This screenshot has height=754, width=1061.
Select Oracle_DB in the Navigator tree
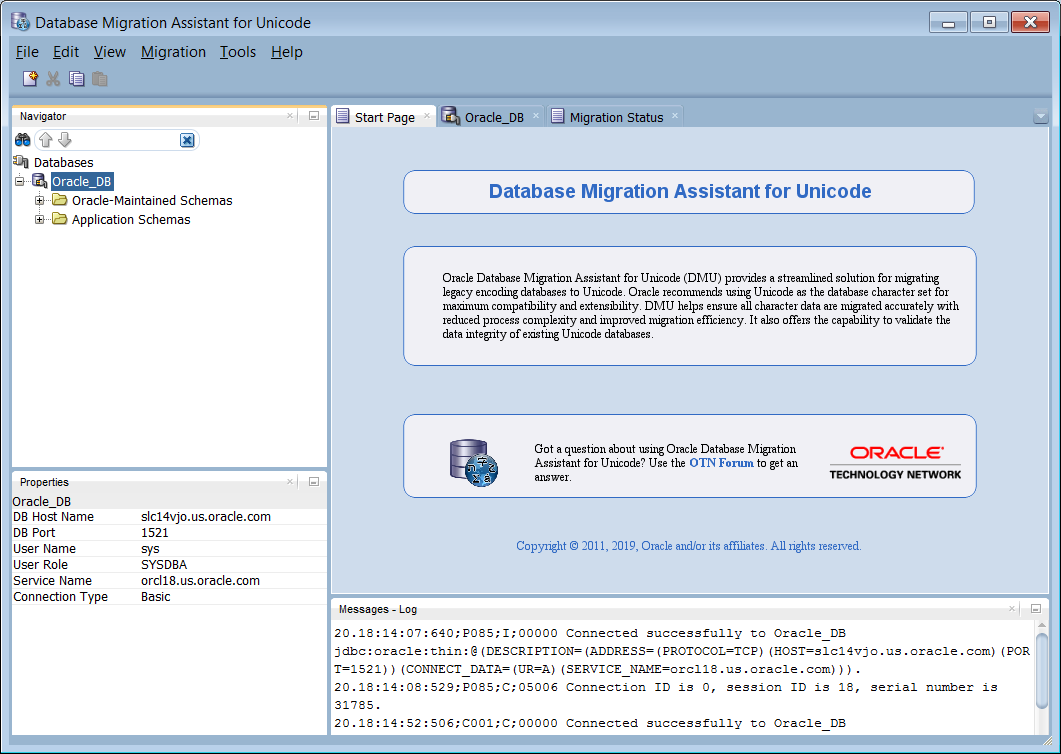click(x=82, y=181)
